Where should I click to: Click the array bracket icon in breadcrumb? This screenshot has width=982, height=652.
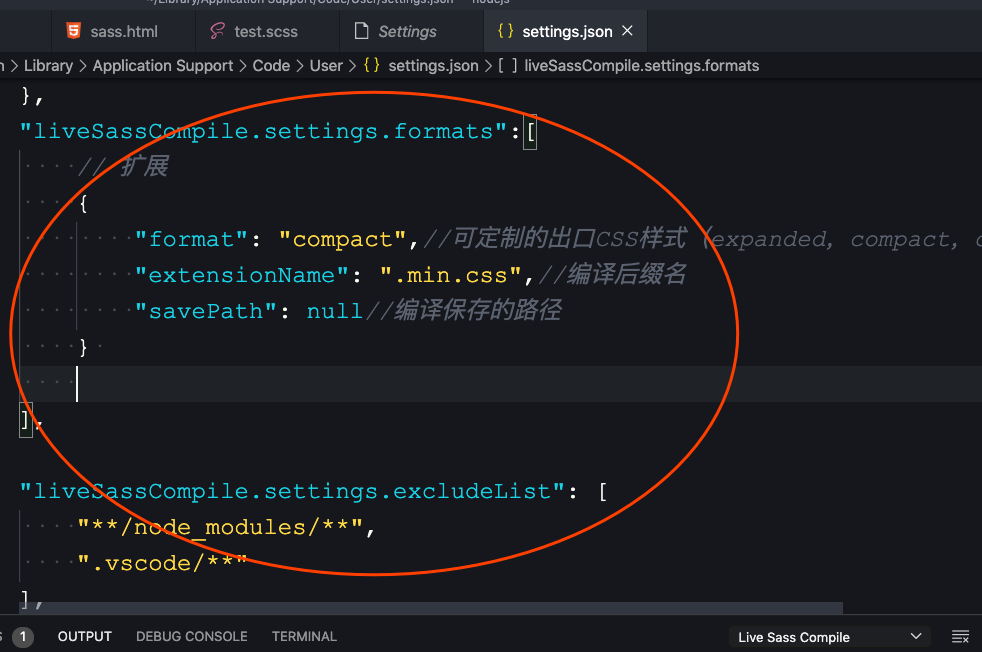507,65
